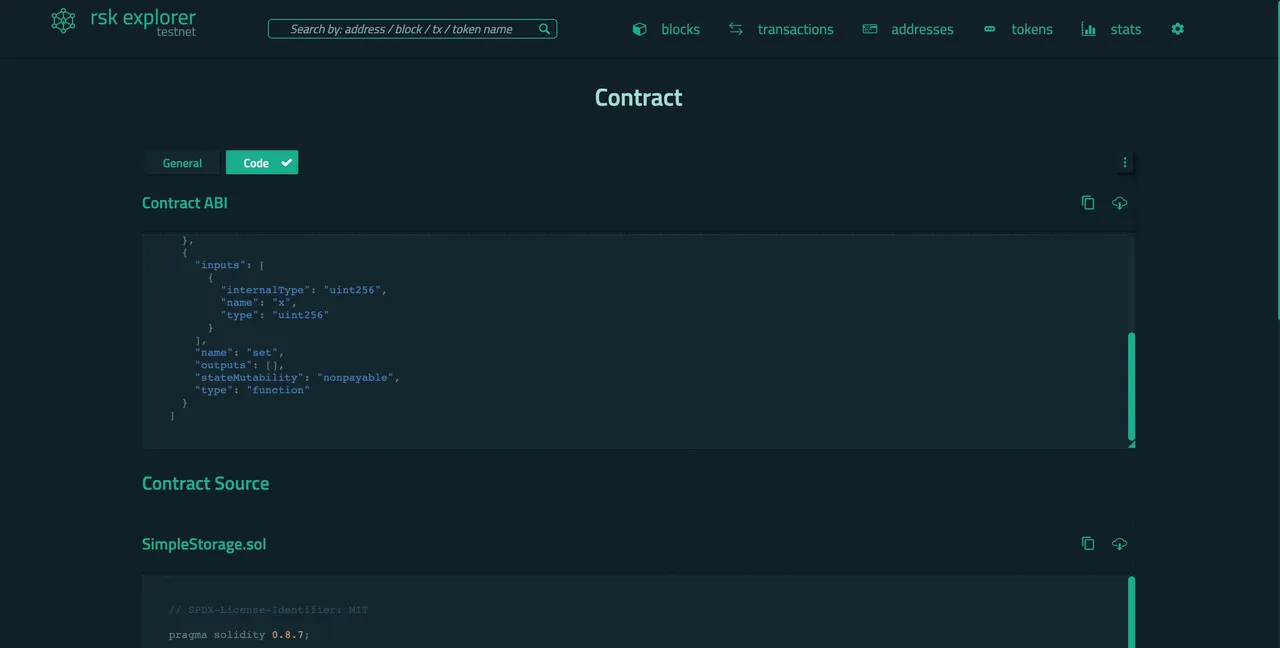View the stats page
This screenshot has width=1280, height=648.
pos(1125,29)
